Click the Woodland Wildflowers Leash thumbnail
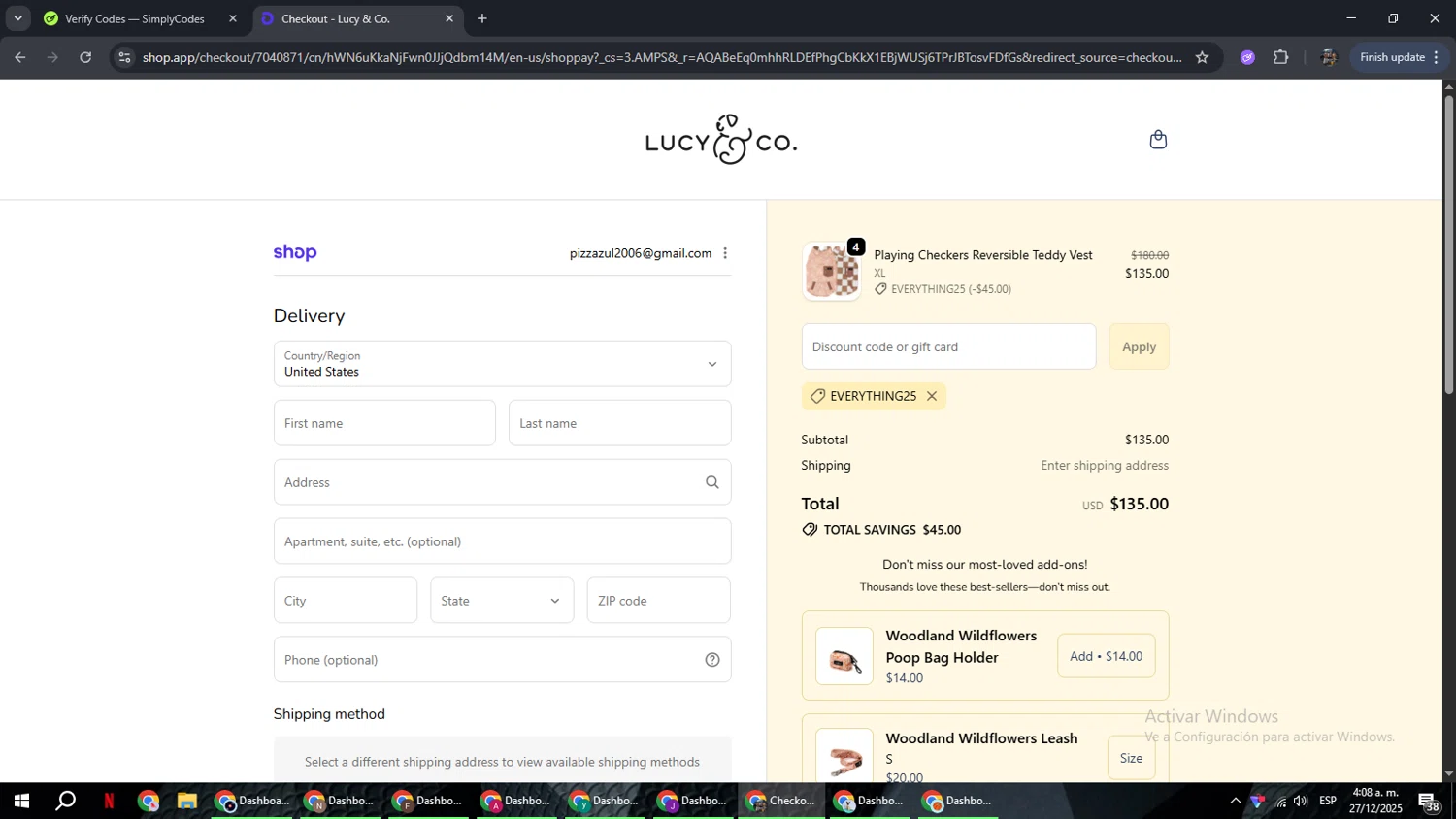 coord(844,755)
